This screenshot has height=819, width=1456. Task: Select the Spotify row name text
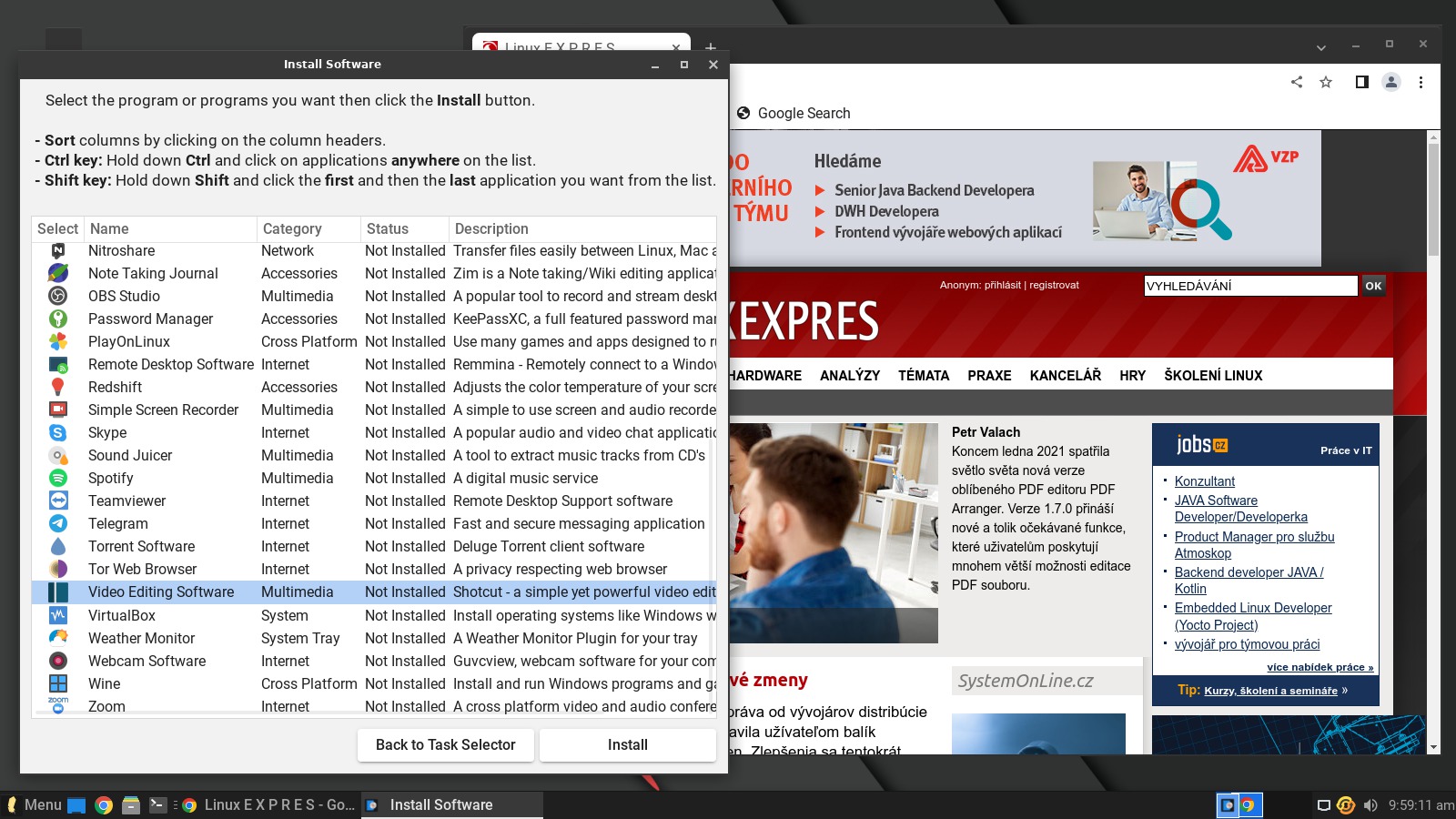pos(111,478)
